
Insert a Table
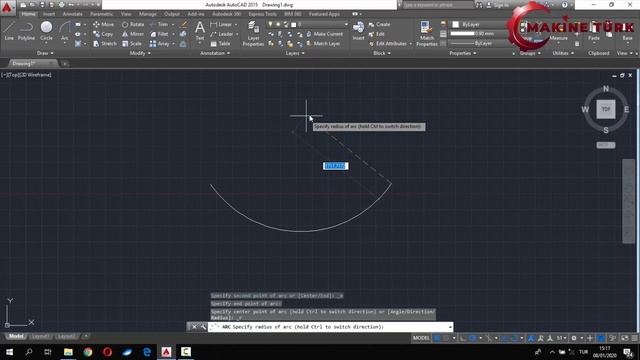pyautogui.click(x=220, y=43)
